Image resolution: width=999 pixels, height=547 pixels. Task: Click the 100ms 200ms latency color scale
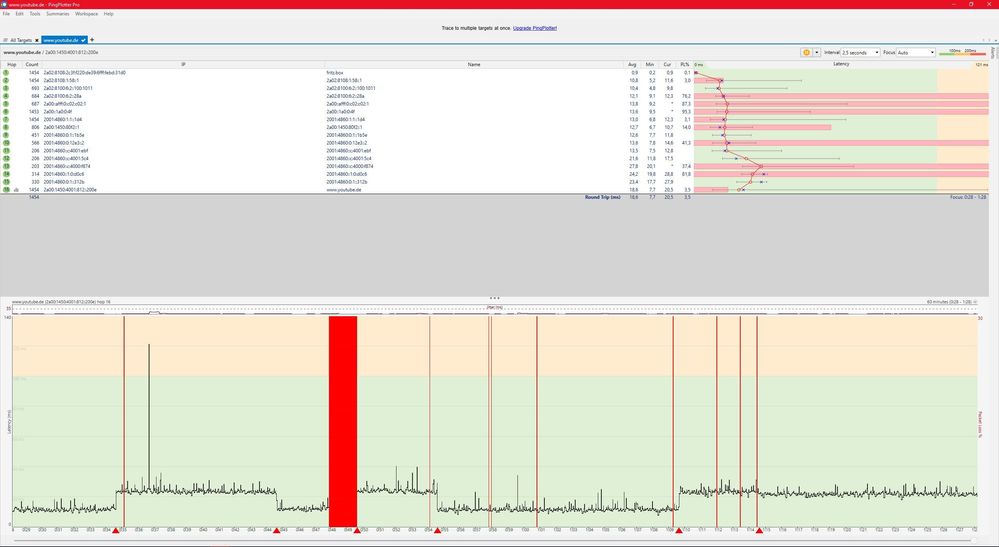963,52
